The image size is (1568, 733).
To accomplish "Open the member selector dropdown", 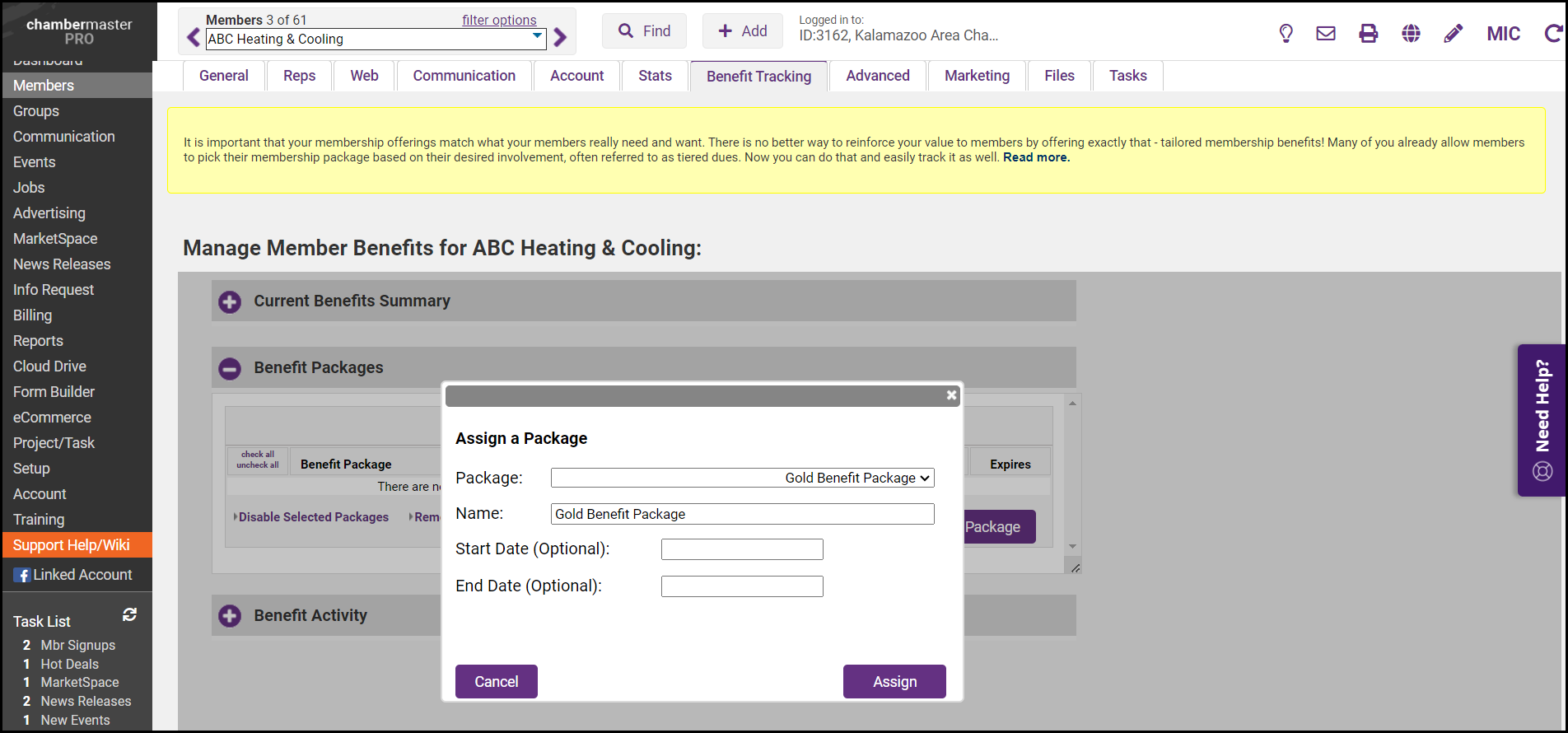I will coord(376,39).
